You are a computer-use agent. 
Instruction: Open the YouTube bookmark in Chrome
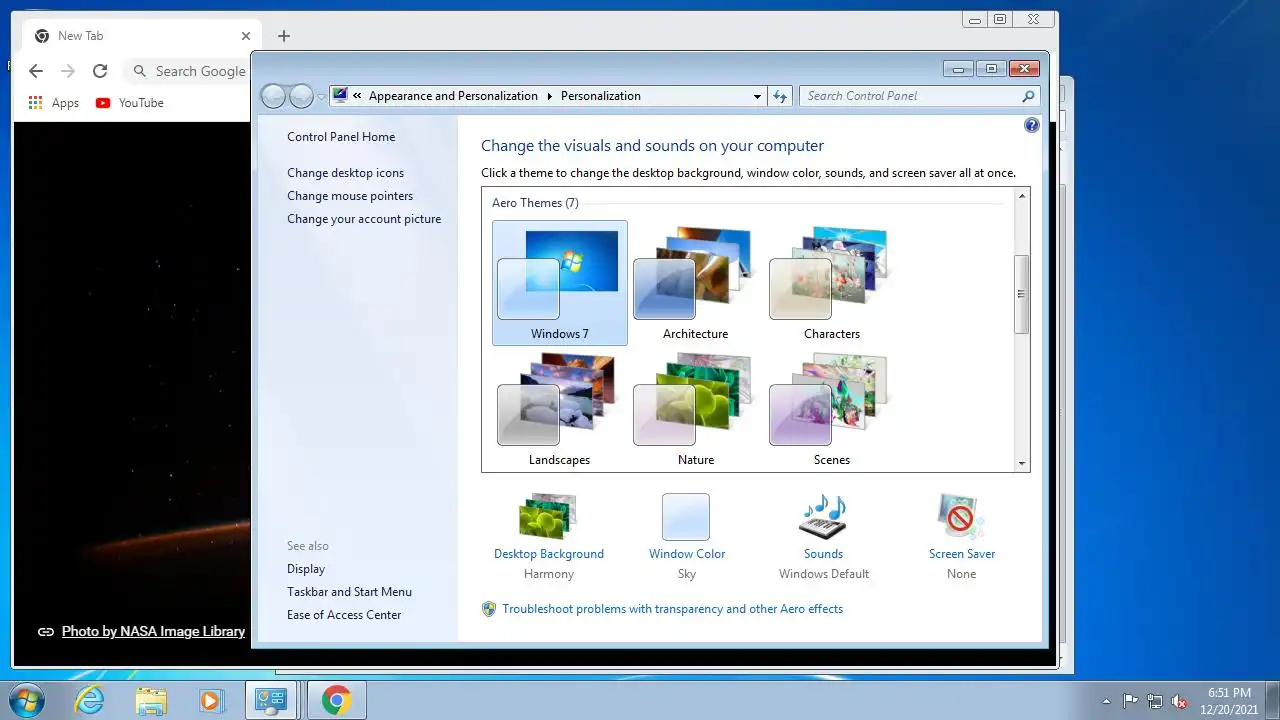pyautogui.click(x=130, y=103)
